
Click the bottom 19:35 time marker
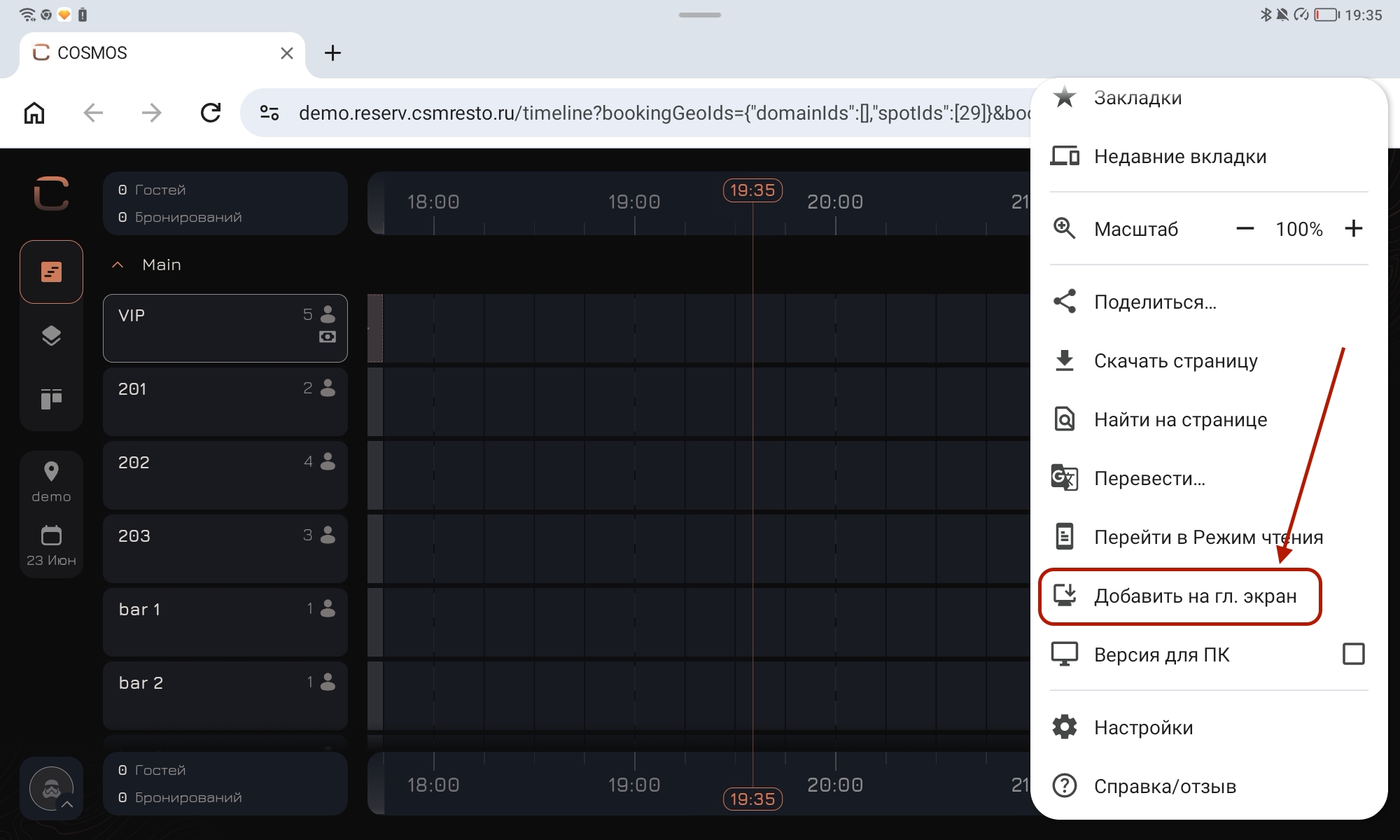point(752,799)
